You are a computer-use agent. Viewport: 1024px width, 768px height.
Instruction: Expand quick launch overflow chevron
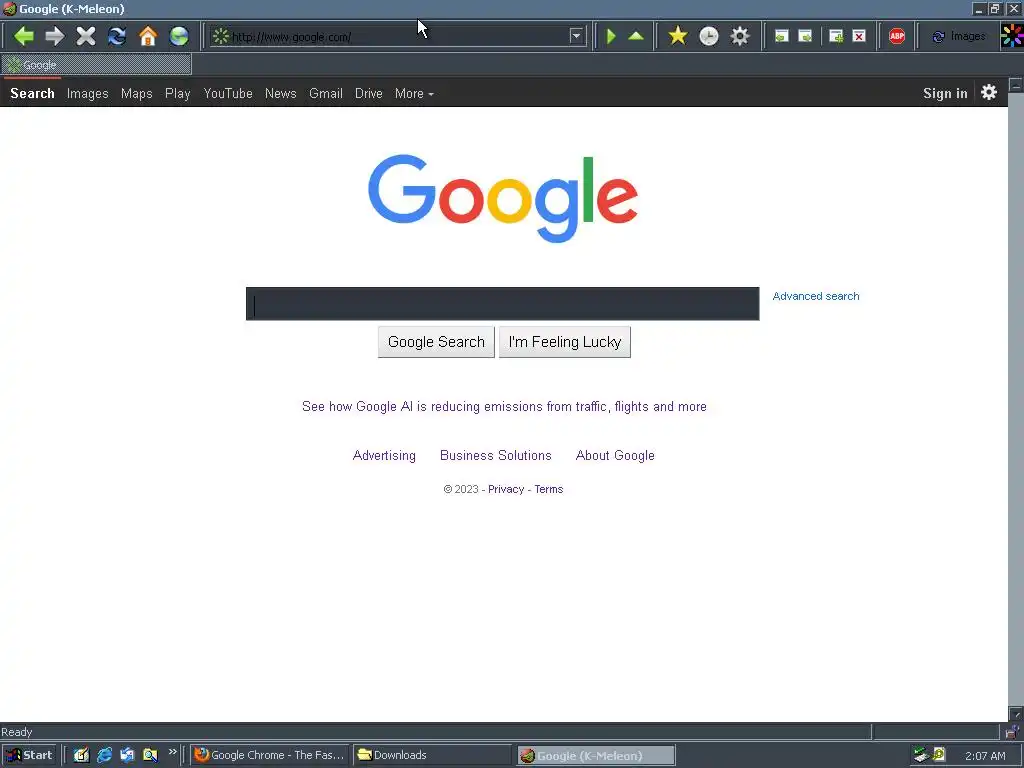click(172, 752)
